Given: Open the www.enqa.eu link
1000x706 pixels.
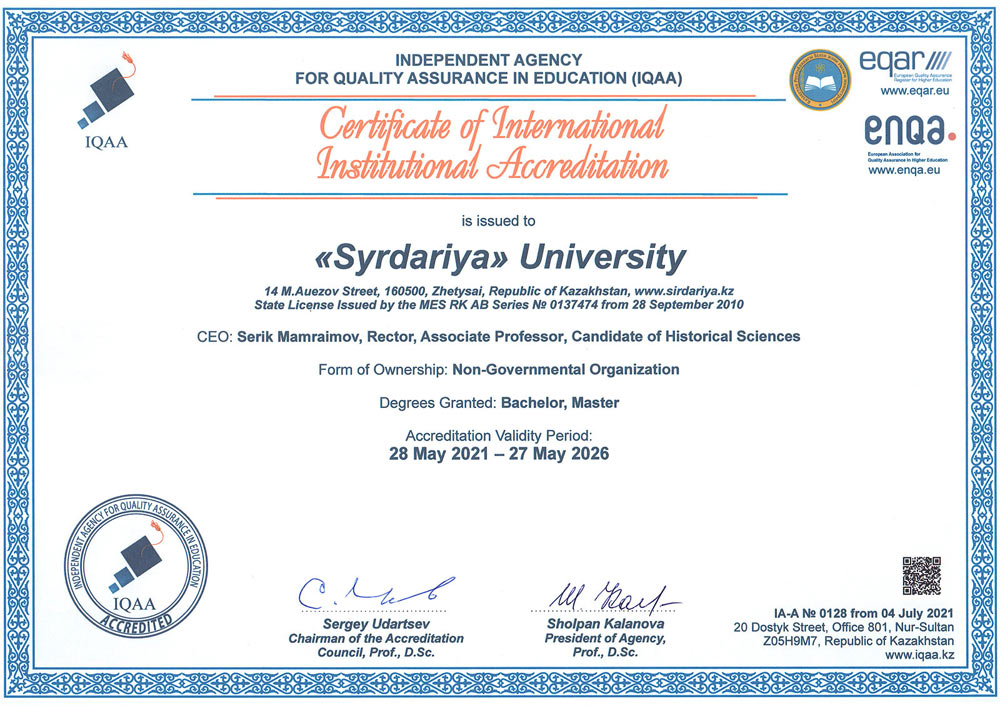Looking at the screenshot, I should coord(907,171).
